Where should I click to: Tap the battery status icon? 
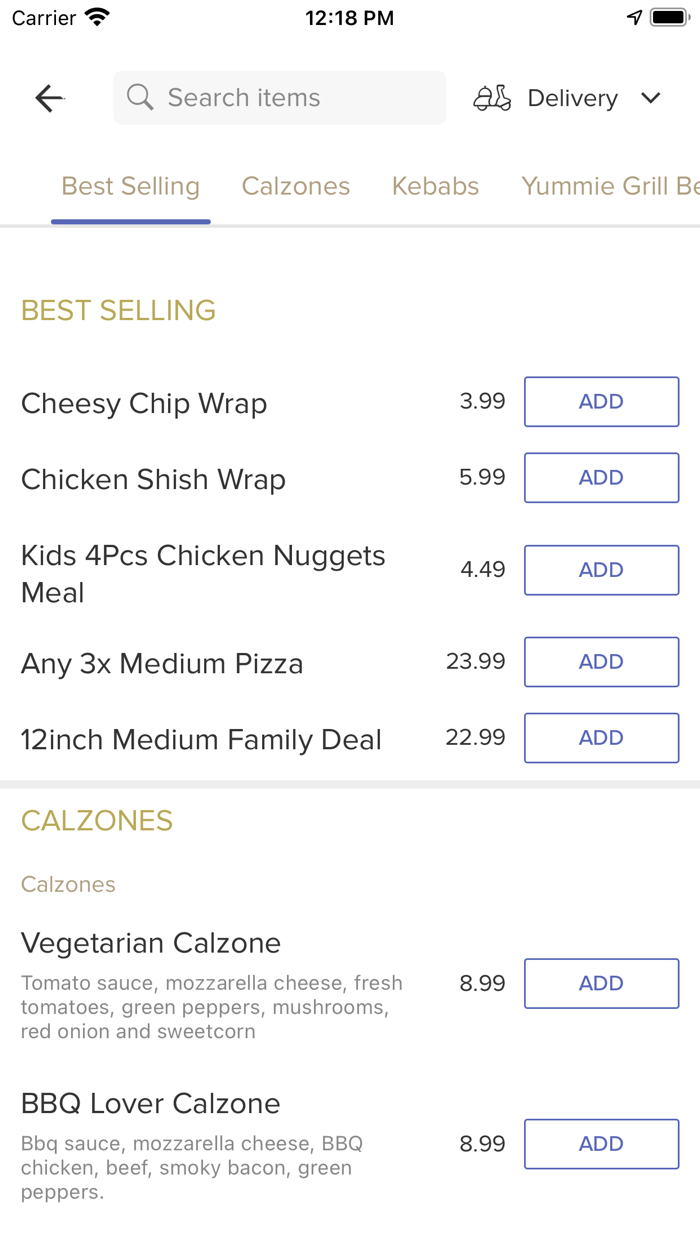pyautogui.click(x=669, y=18)
